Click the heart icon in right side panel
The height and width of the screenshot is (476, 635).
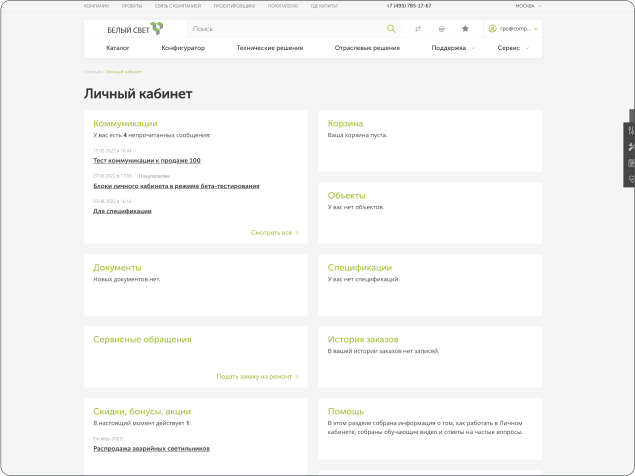click(630, 179)
